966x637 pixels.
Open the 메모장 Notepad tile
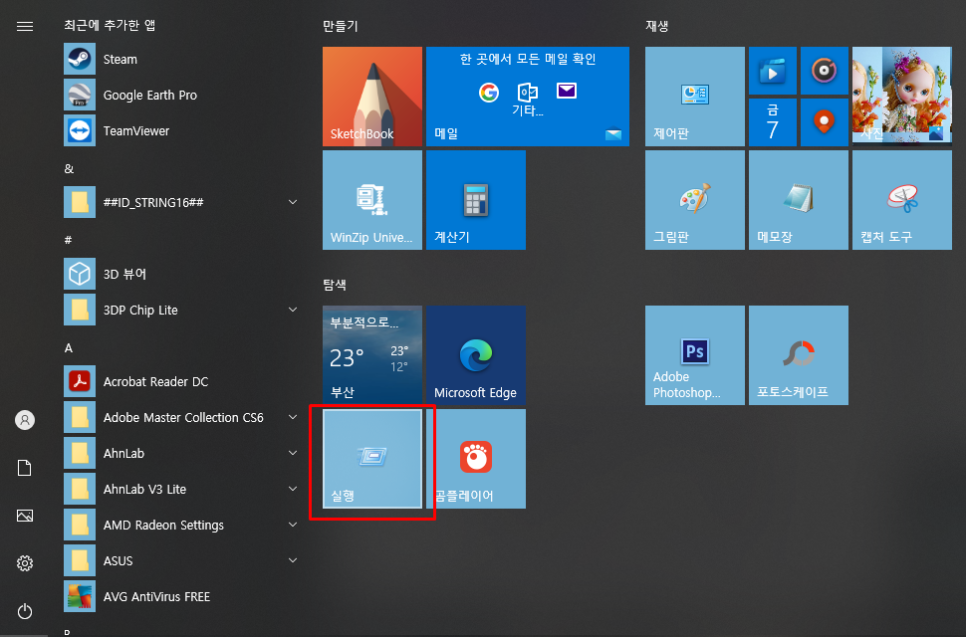tap(798, 200)
